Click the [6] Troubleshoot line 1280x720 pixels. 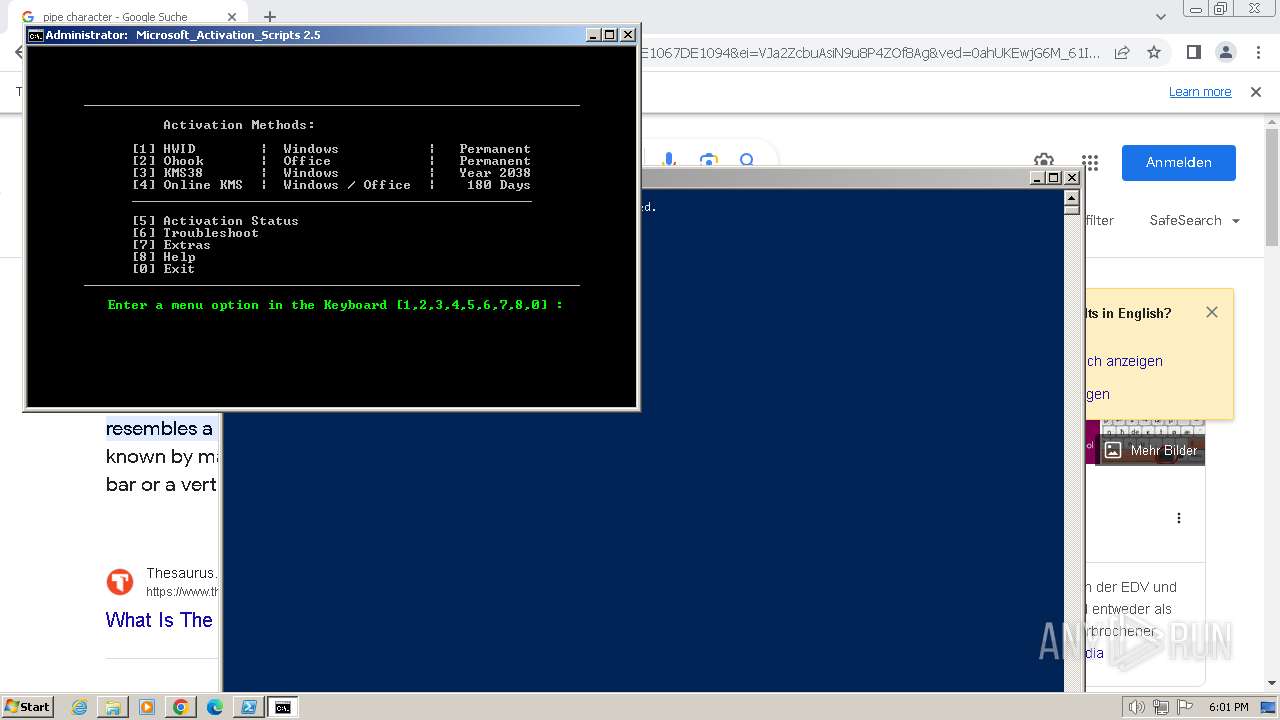pos(195,233)
